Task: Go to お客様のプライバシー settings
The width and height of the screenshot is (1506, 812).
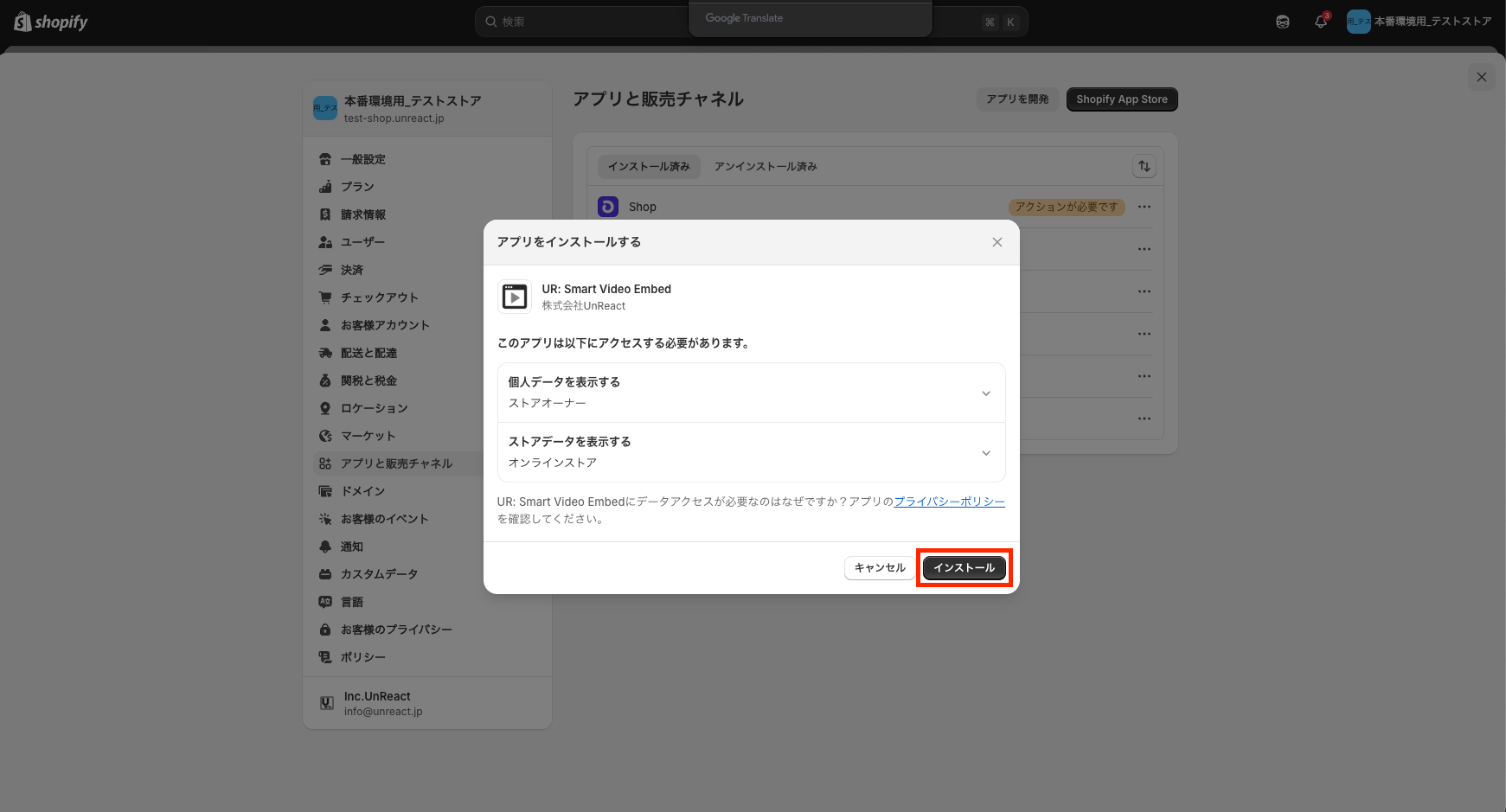Action: (x=427, y=630)
